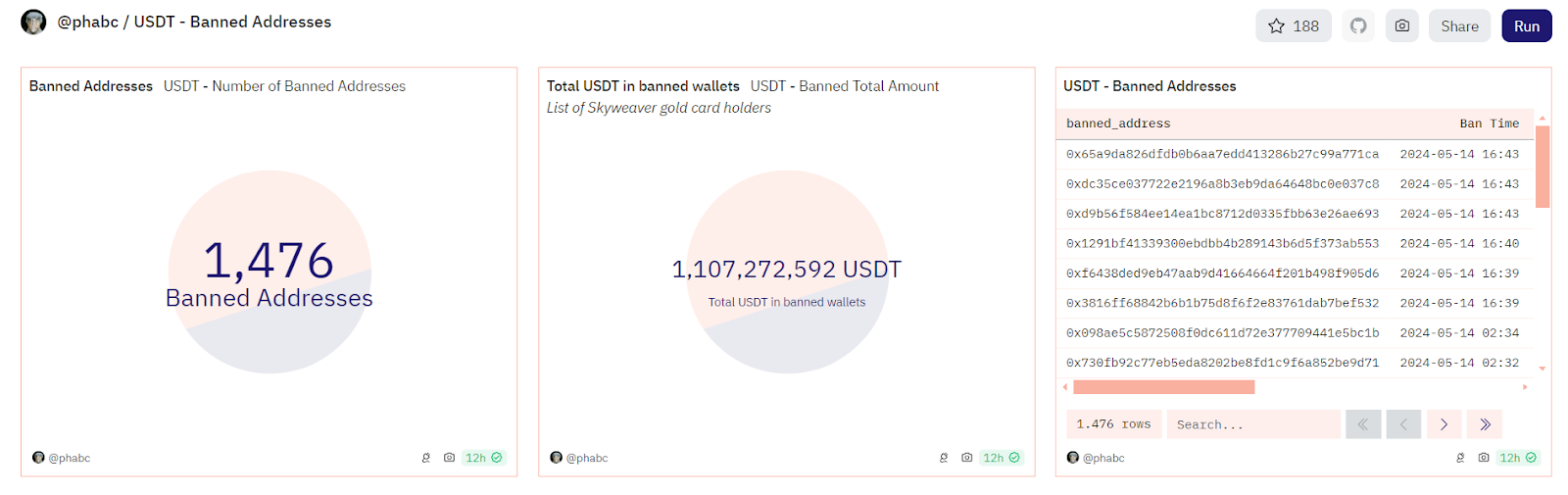Image resolution: width=1568 pixels, height=495 pixels.
Task: Click the table search field
Action: (x=1252, y=424)
